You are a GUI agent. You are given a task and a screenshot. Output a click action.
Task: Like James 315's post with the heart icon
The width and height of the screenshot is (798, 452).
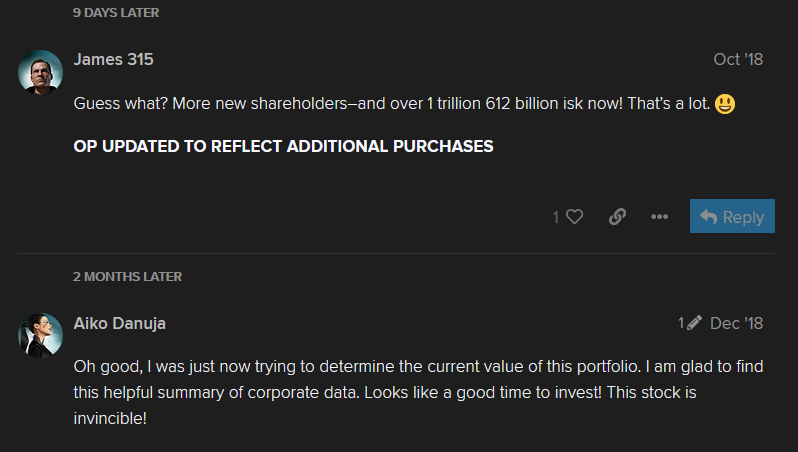[x=575, y=217]
